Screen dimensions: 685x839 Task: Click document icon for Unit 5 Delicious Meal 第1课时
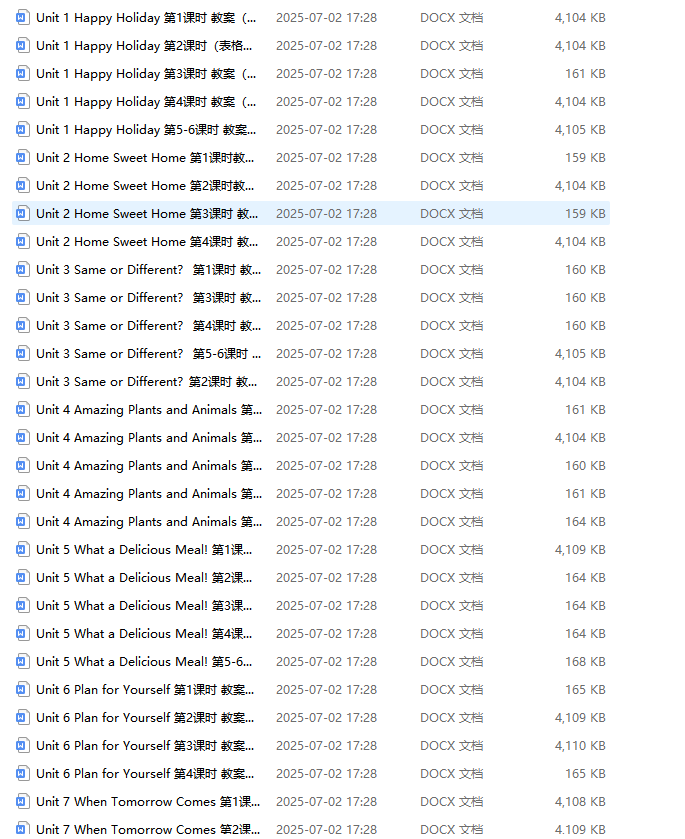coord(22,550)
